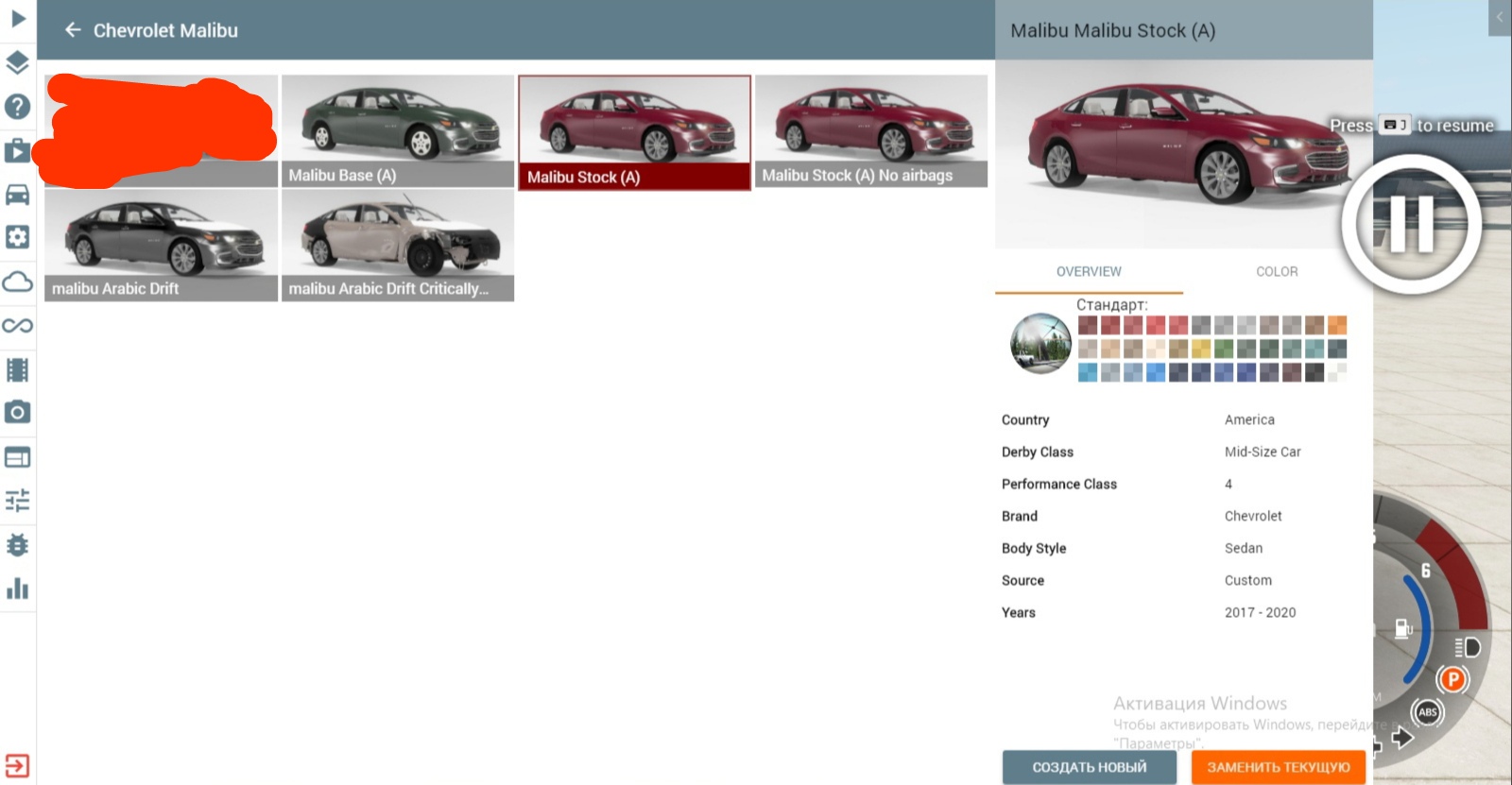Click the large pause button to resume
Viewport: 1512px width, 785px height.
[x=1411, y=224]
